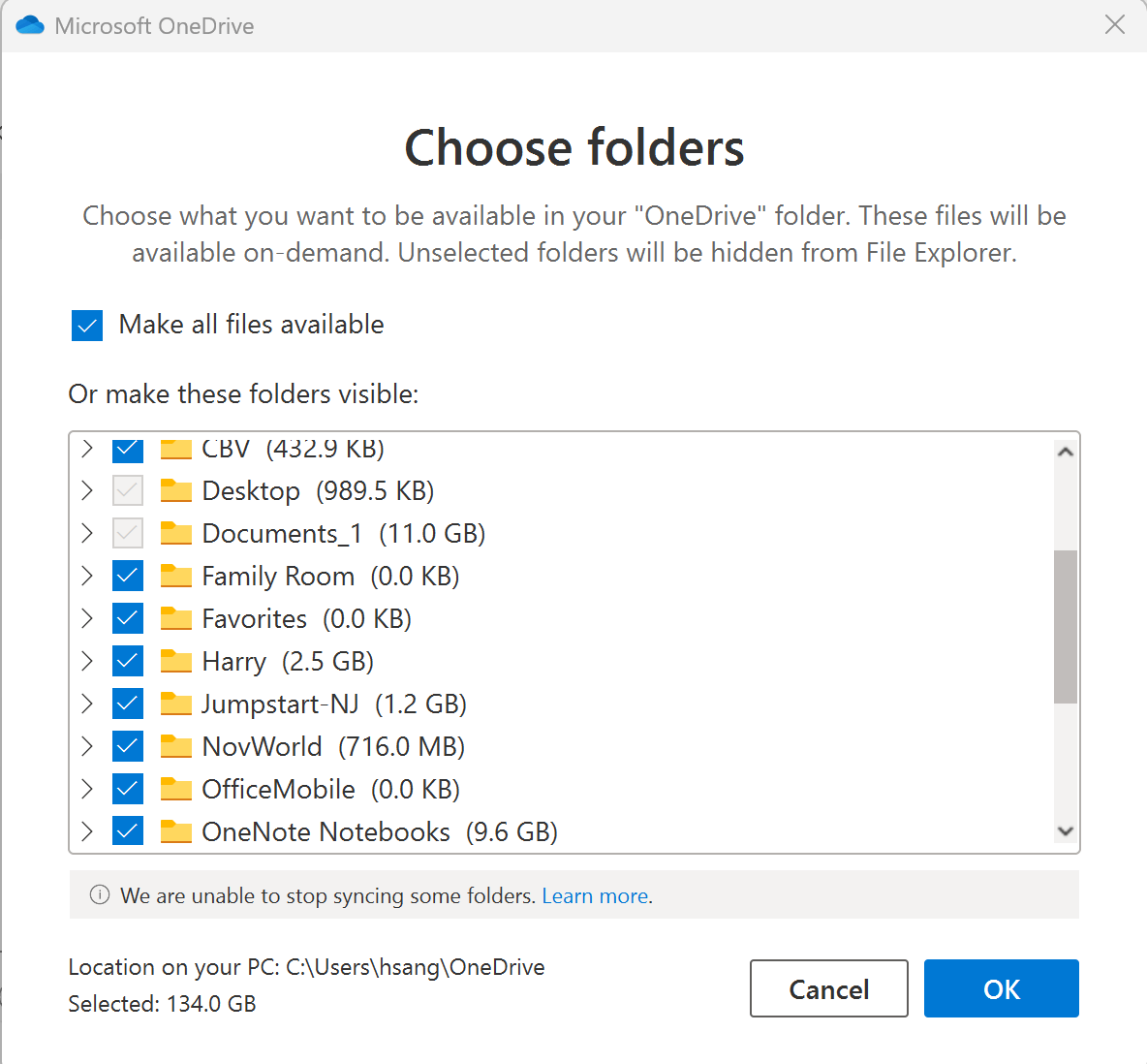Click the folder list scrollbar thumb
This screenshot has width=1147, height=1064.
coord(1065,626)
